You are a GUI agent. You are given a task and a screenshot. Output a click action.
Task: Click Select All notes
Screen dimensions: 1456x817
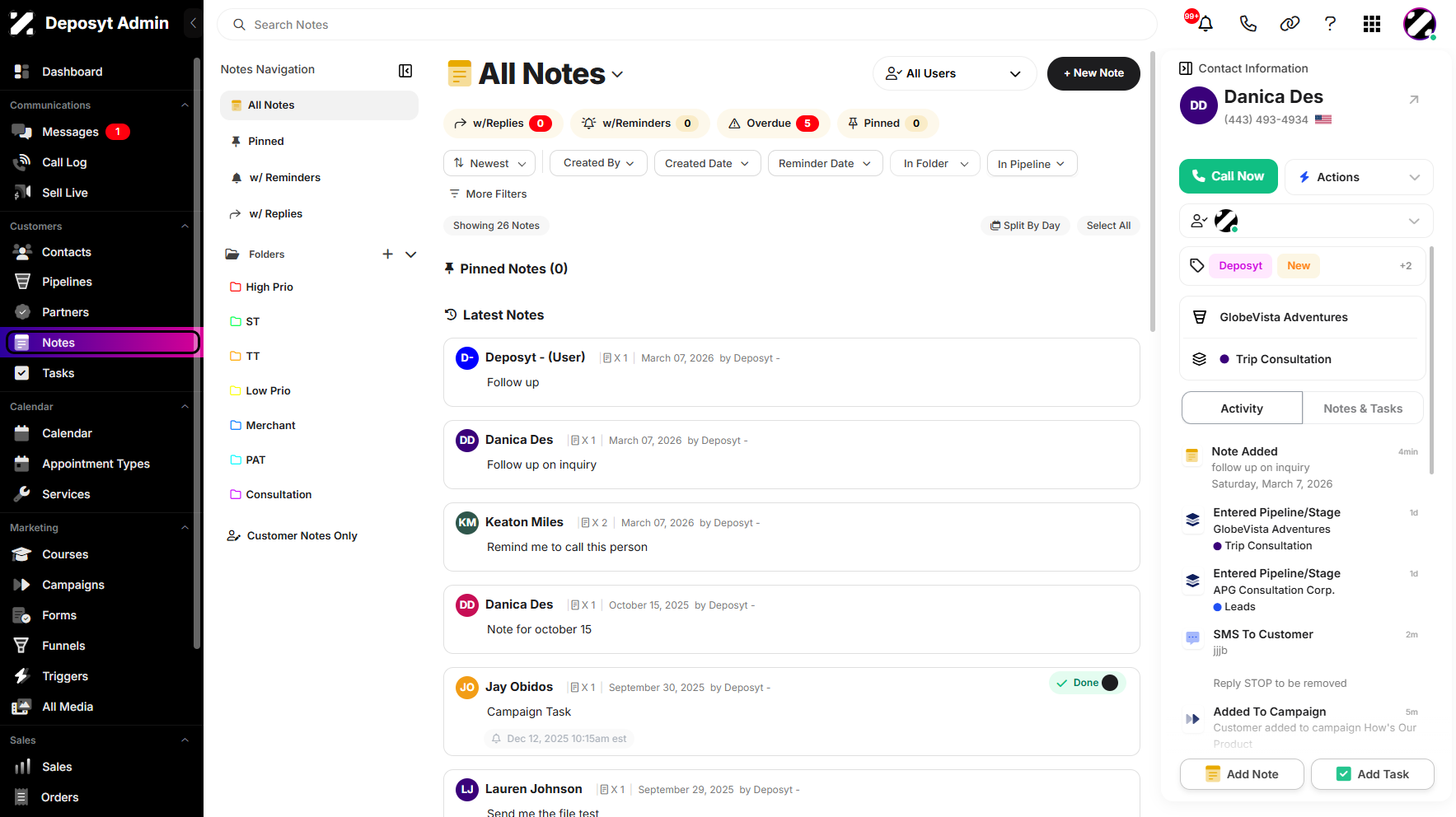(x=1108, y=226)
